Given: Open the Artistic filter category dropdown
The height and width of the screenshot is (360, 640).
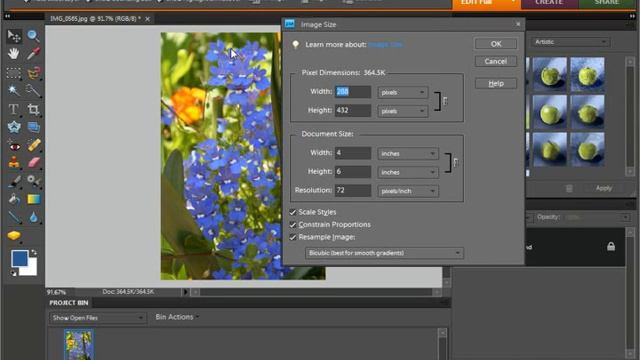Looking at the screenshot, I should click(570, 42).
